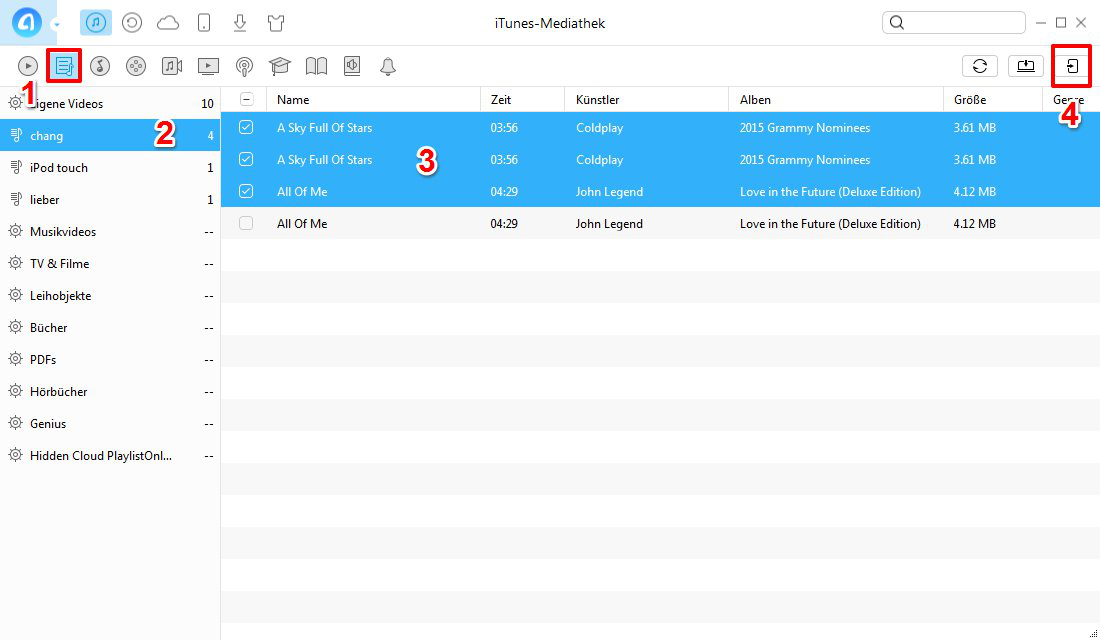This screenshot has width=1100, height=640.
Task: Open the PDFs playlist
Action: [110, 359]
